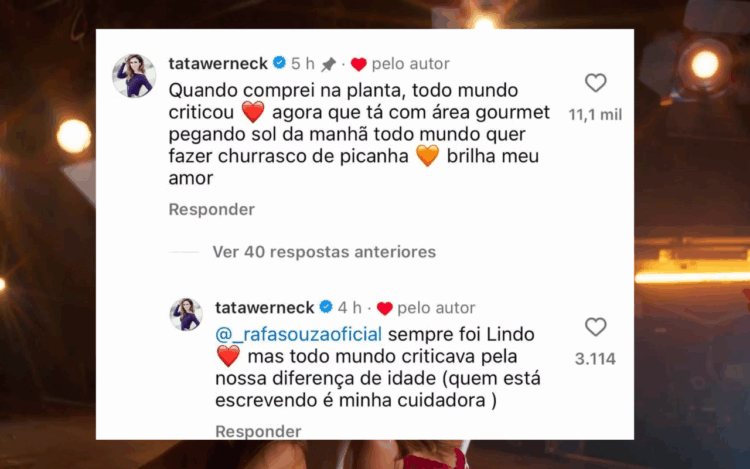This screenshot has height=469, width=750.
Task: Click Responder under the first comment
Action: pyautogui.click(x=211, y=209)
